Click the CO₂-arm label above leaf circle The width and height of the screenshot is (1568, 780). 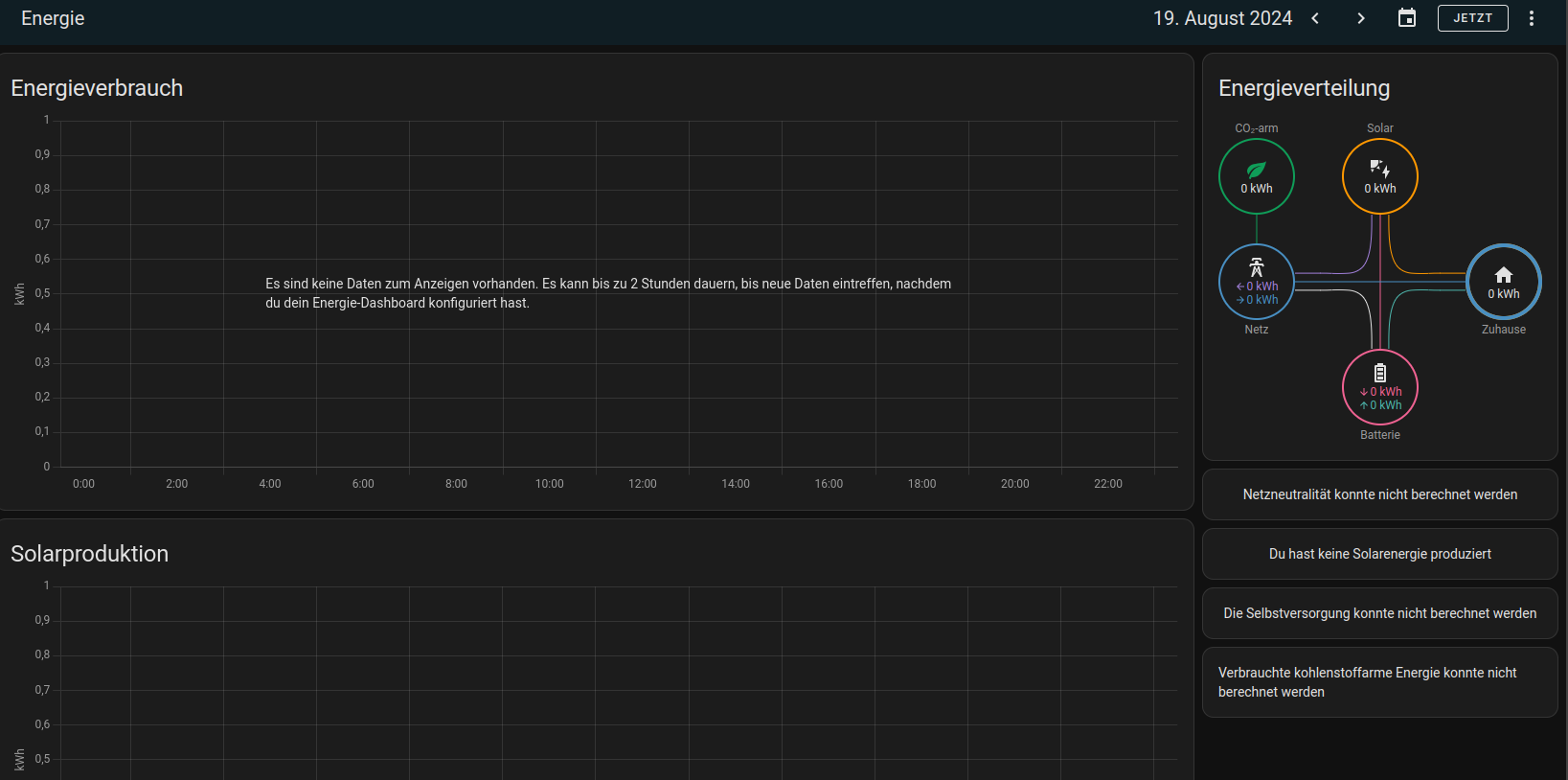click(1257, 128)
